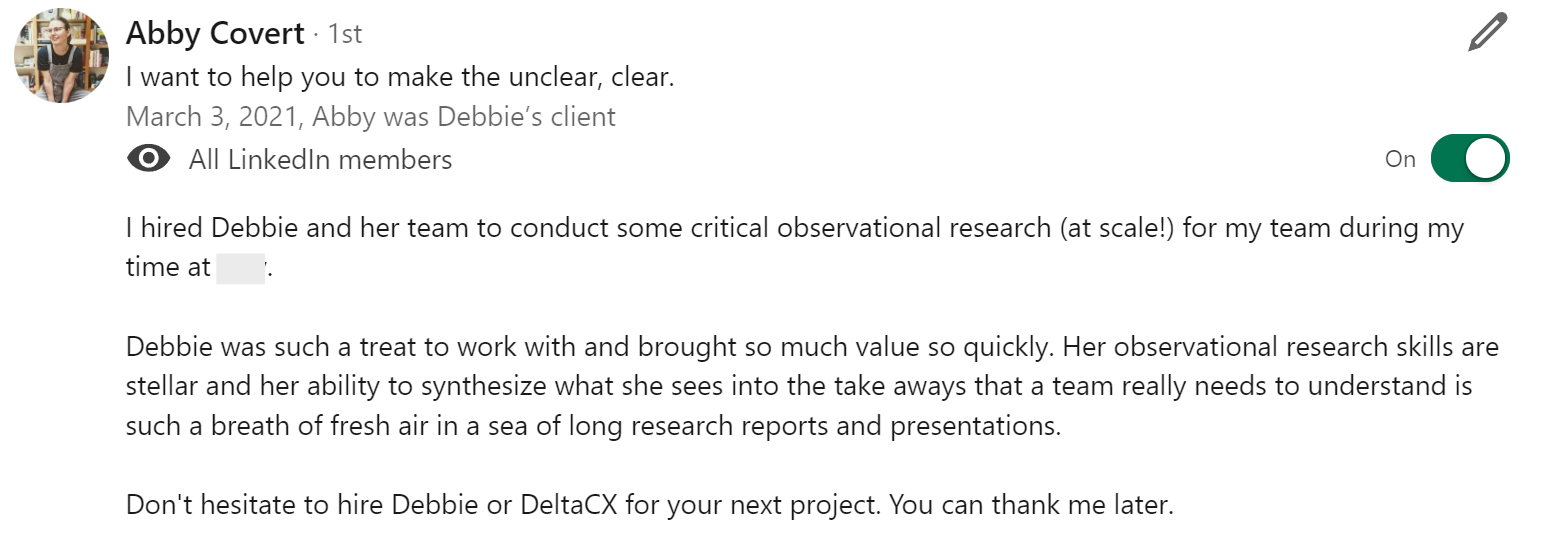Toggle off the recommendation visibility switch
The width and height of the screenshot is (1546, 534).
click(x=1469, y=159)
